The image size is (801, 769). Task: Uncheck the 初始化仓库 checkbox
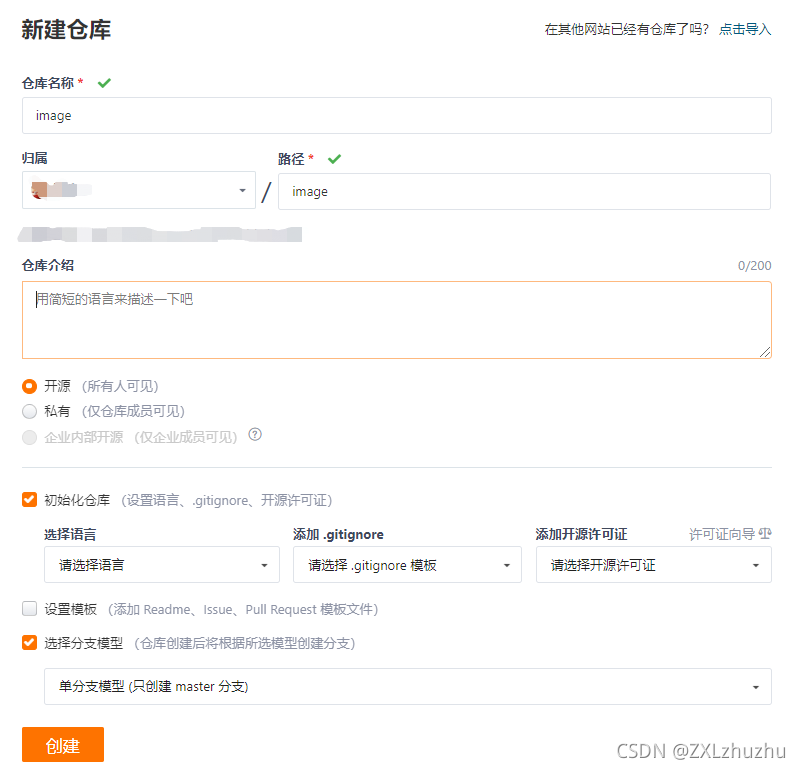pyautogui.click(x=30, y=499)
